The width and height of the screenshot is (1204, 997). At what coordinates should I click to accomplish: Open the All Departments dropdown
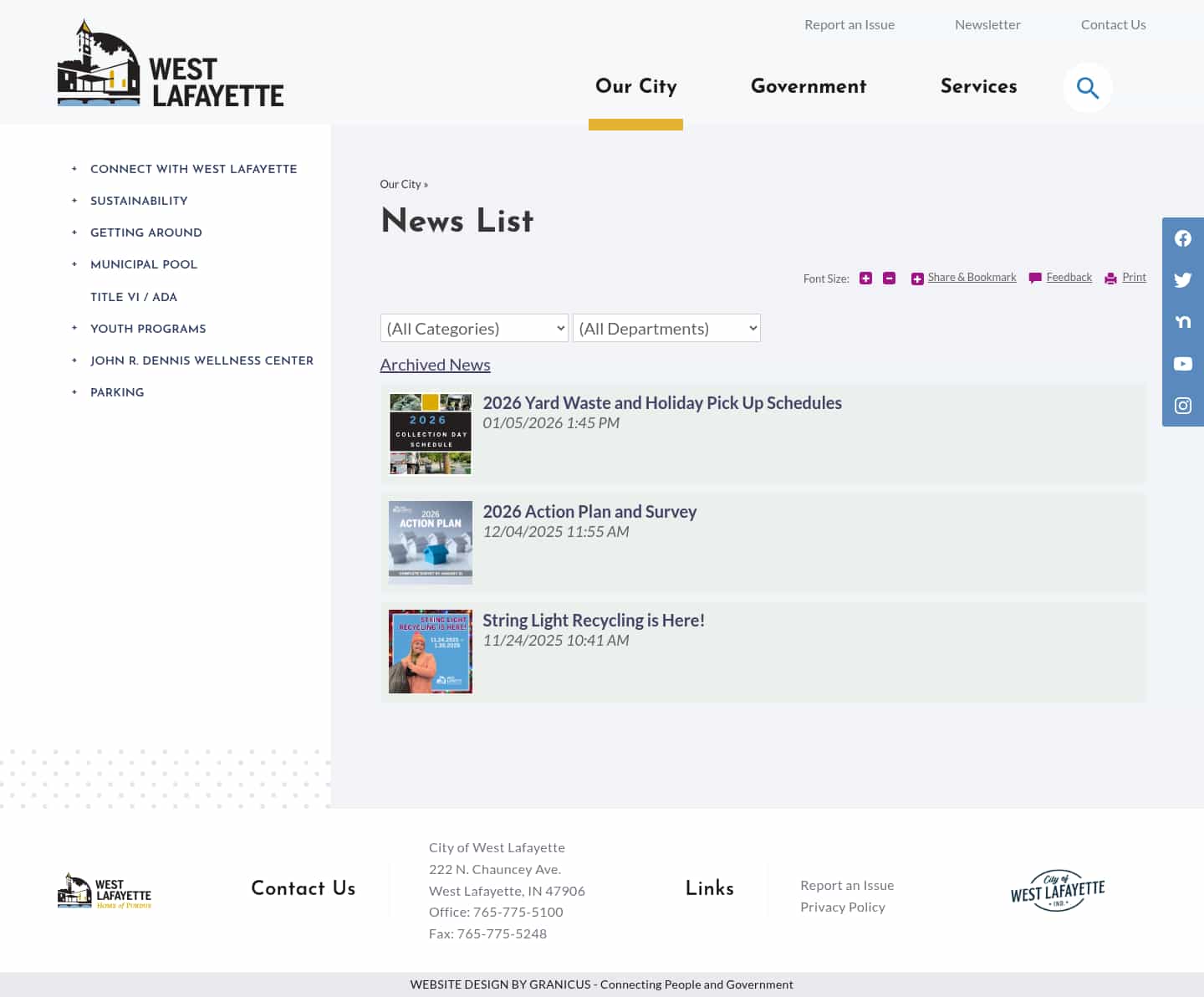(x=666, y=328)
